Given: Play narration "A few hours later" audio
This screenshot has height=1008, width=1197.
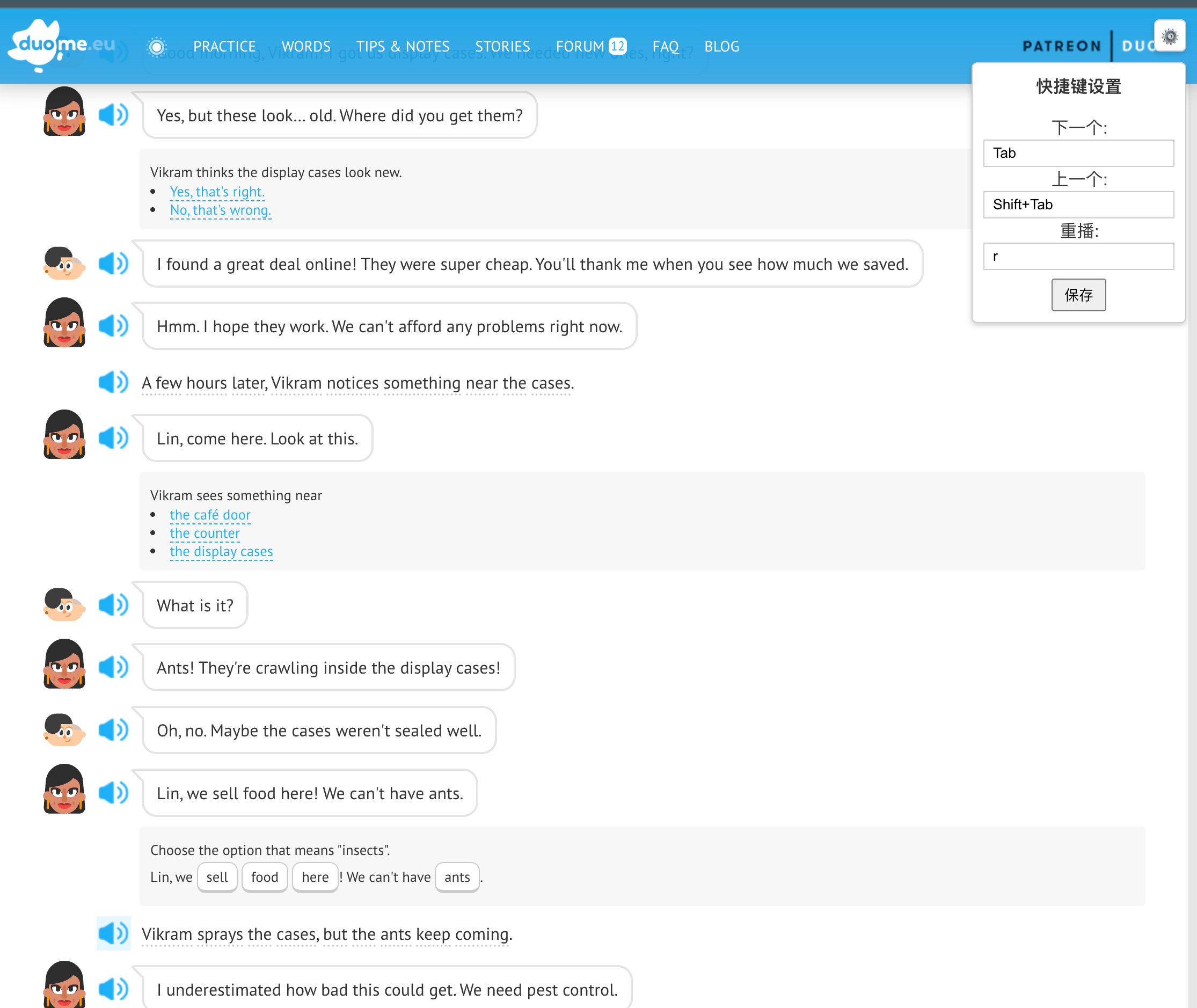Looking at the screenshot, I should [113, 382].
